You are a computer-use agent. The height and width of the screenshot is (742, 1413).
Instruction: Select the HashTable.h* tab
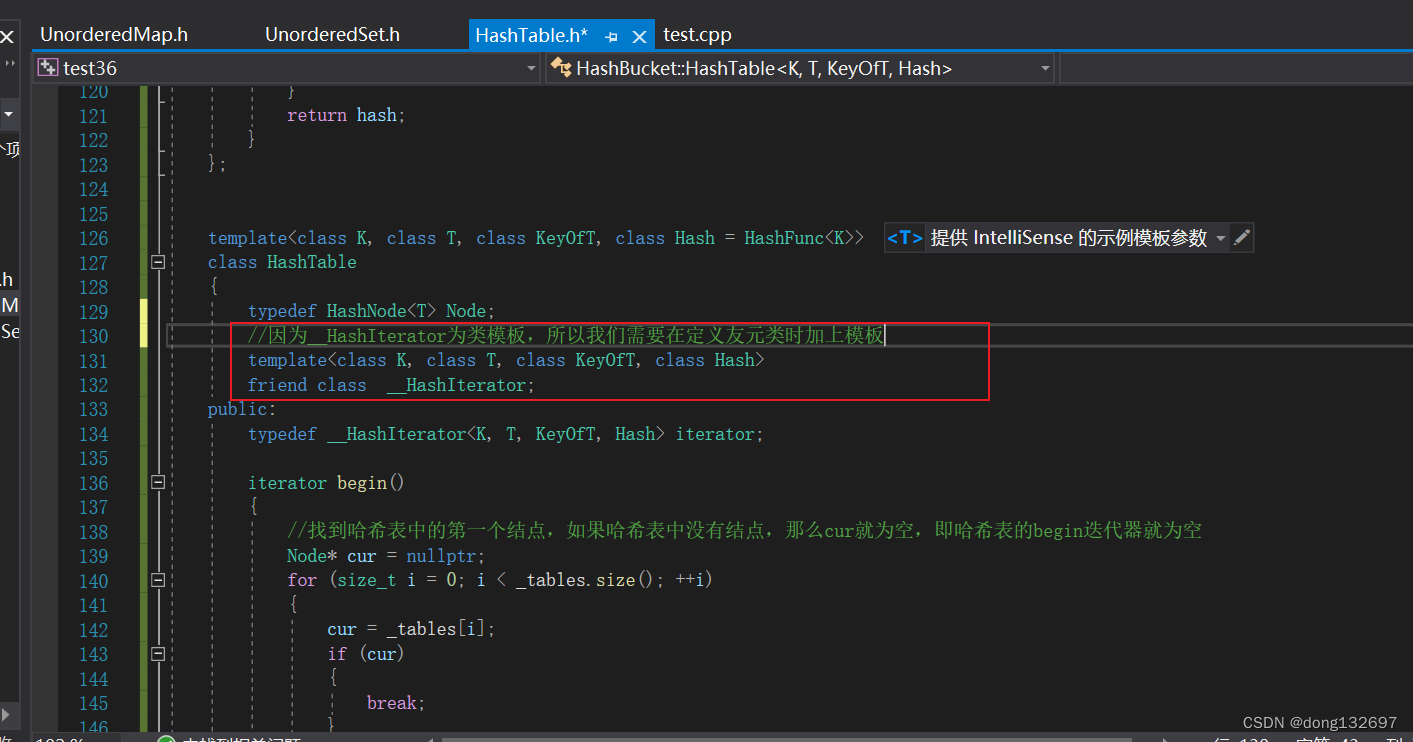click(532, 35)
